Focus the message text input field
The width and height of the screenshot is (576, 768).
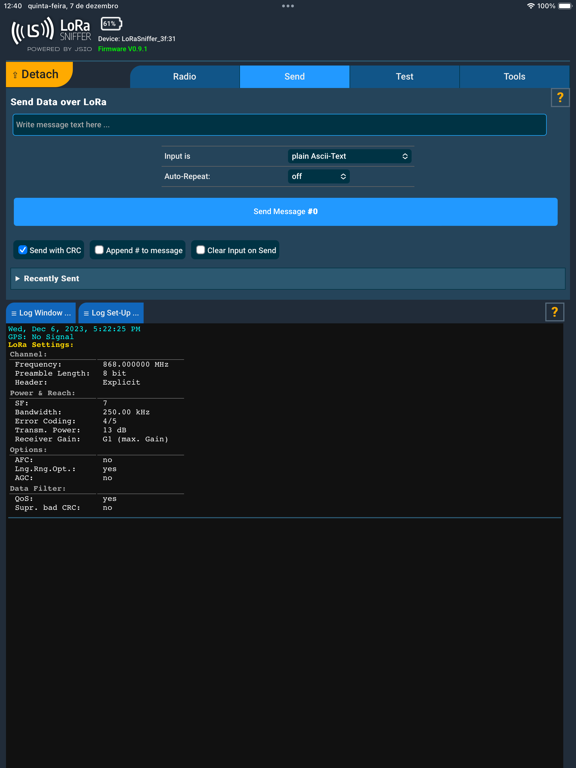click(x=279, y=125)
